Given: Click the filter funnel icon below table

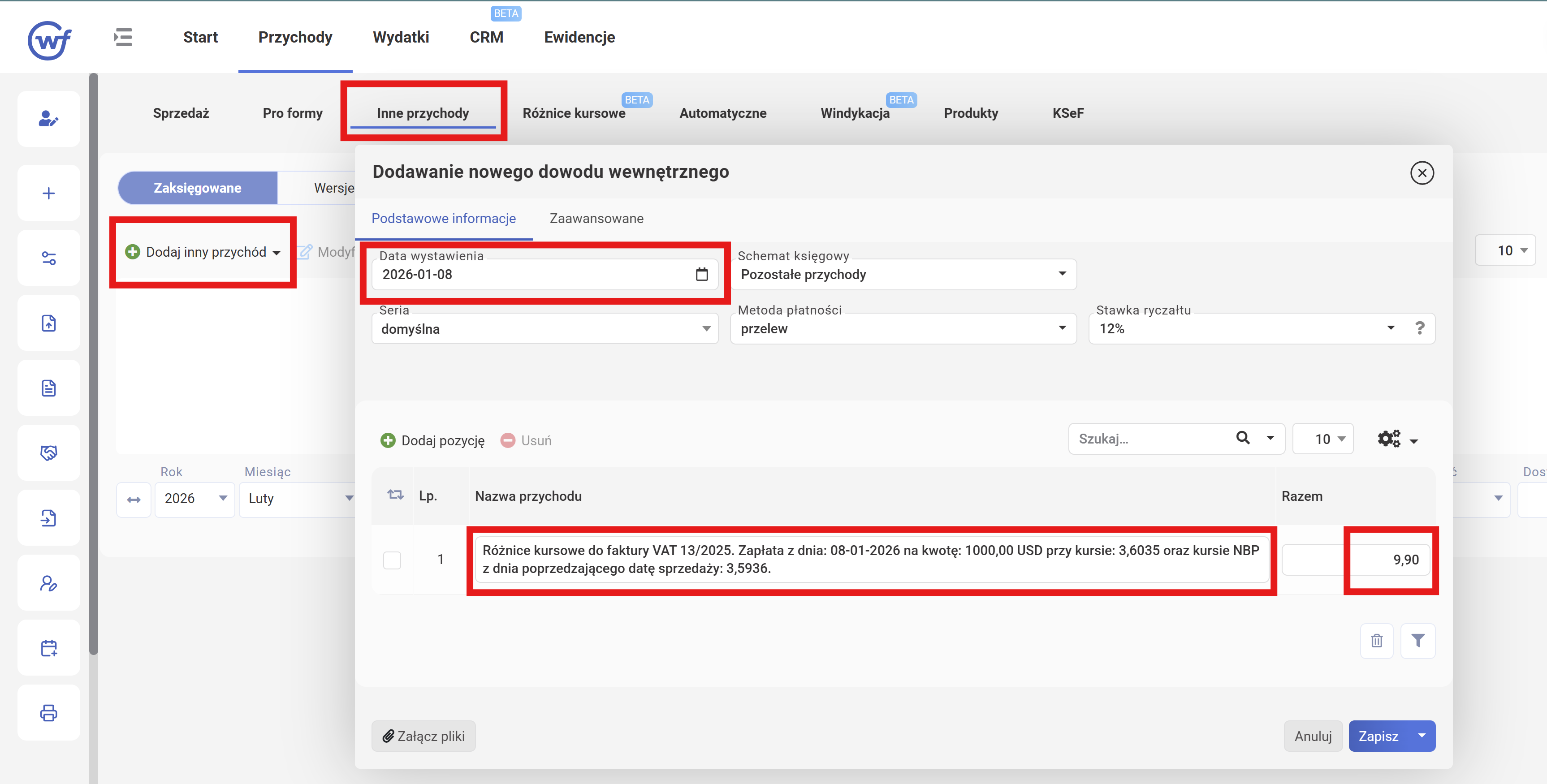Looking at the screenshot, I should [1417, 641].
